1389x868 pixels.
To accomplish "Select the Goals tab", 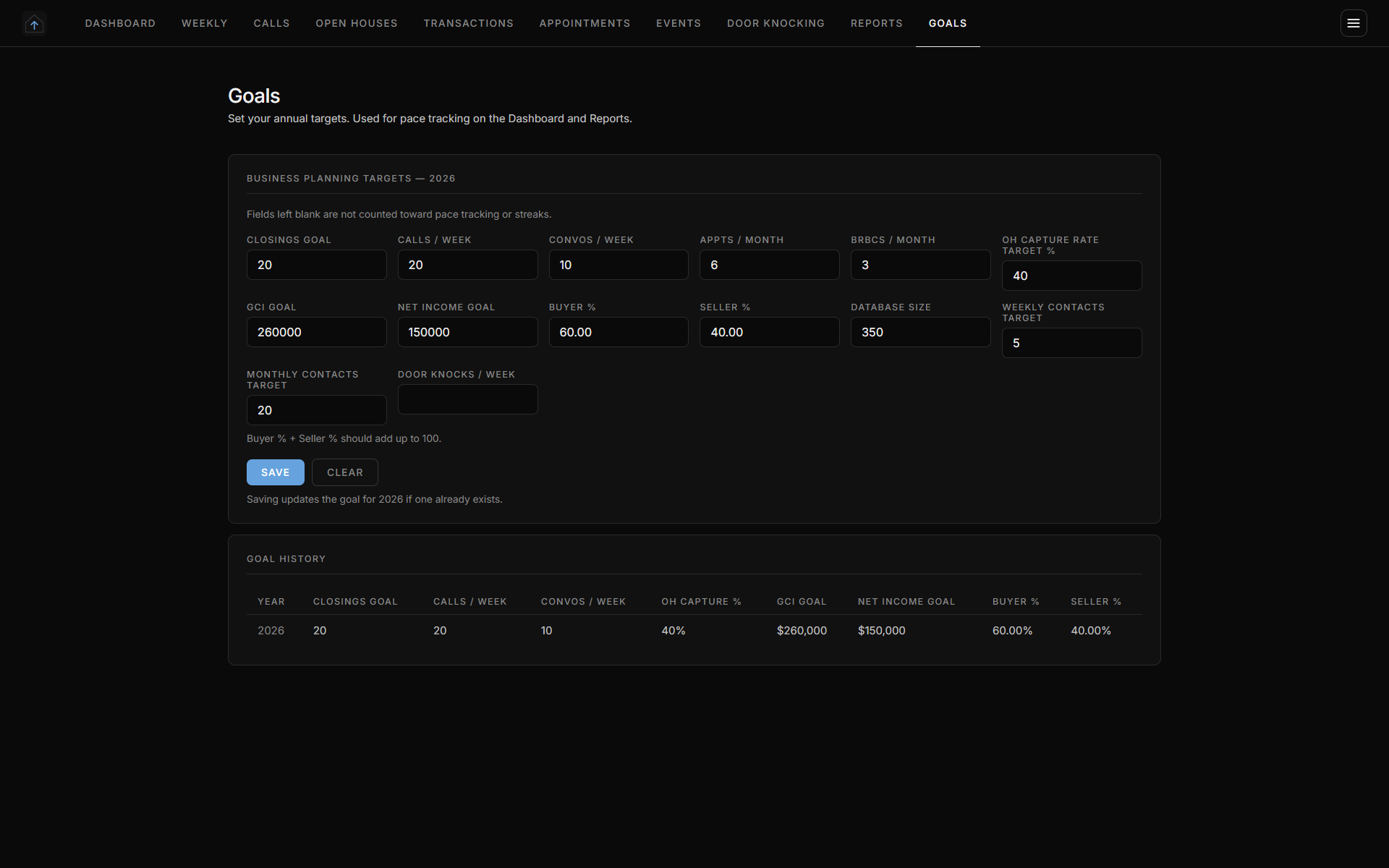I will coord(948,23).
